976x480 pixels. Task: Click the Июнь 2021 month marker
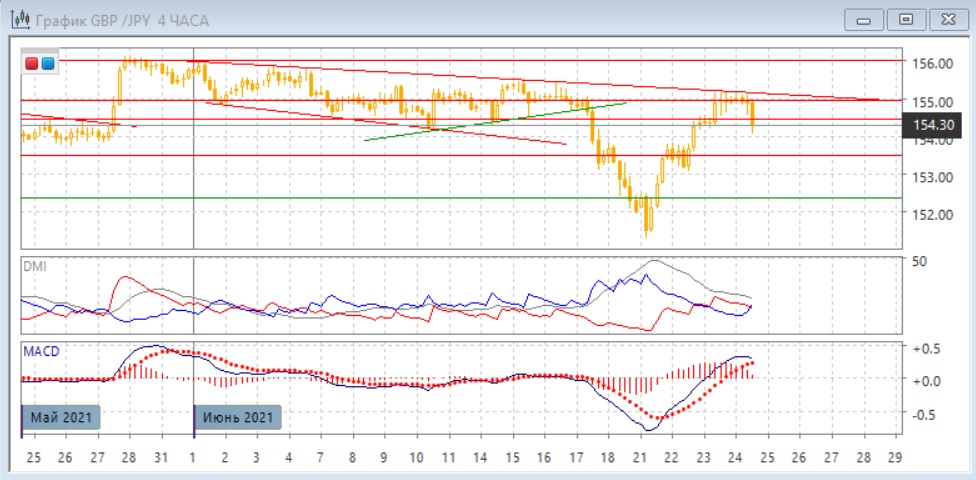(x=238, y=417)
